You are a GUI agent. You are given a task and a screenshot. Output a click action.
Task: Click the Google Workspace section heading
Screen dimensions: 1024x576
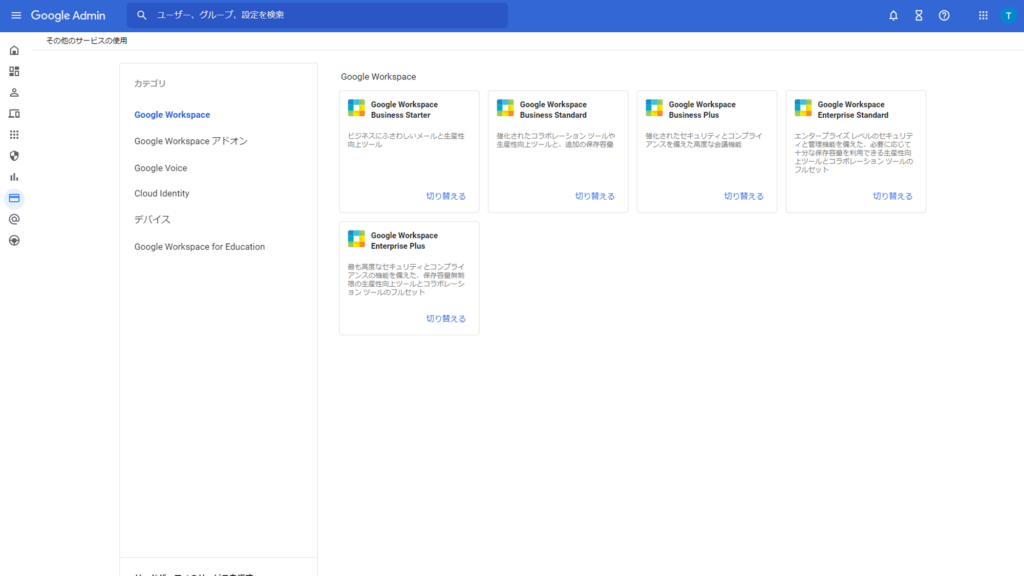[x=378, y=76]
